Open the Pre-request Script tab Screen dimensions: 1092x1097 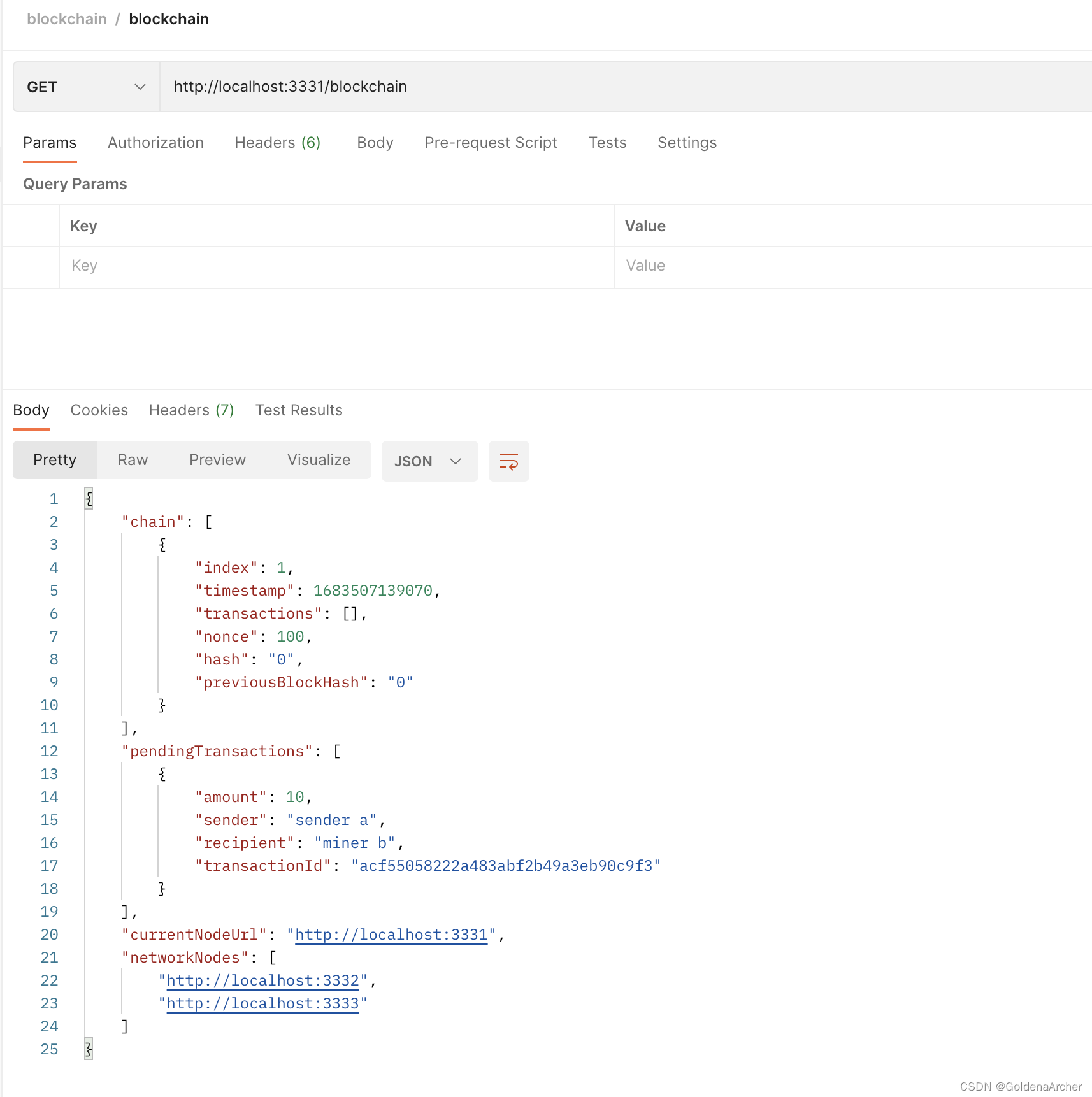tap(491, 143)
